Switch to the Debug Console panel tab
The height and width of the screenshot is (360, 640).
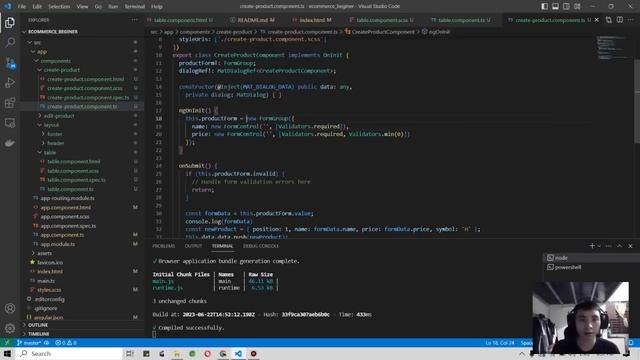click(x=261, y=246)
